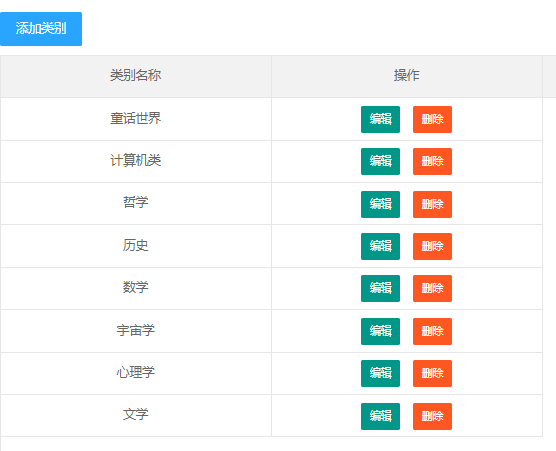Select the 类别名称 column header
Screen dimensions: 556x451
(x=136, y=76)
